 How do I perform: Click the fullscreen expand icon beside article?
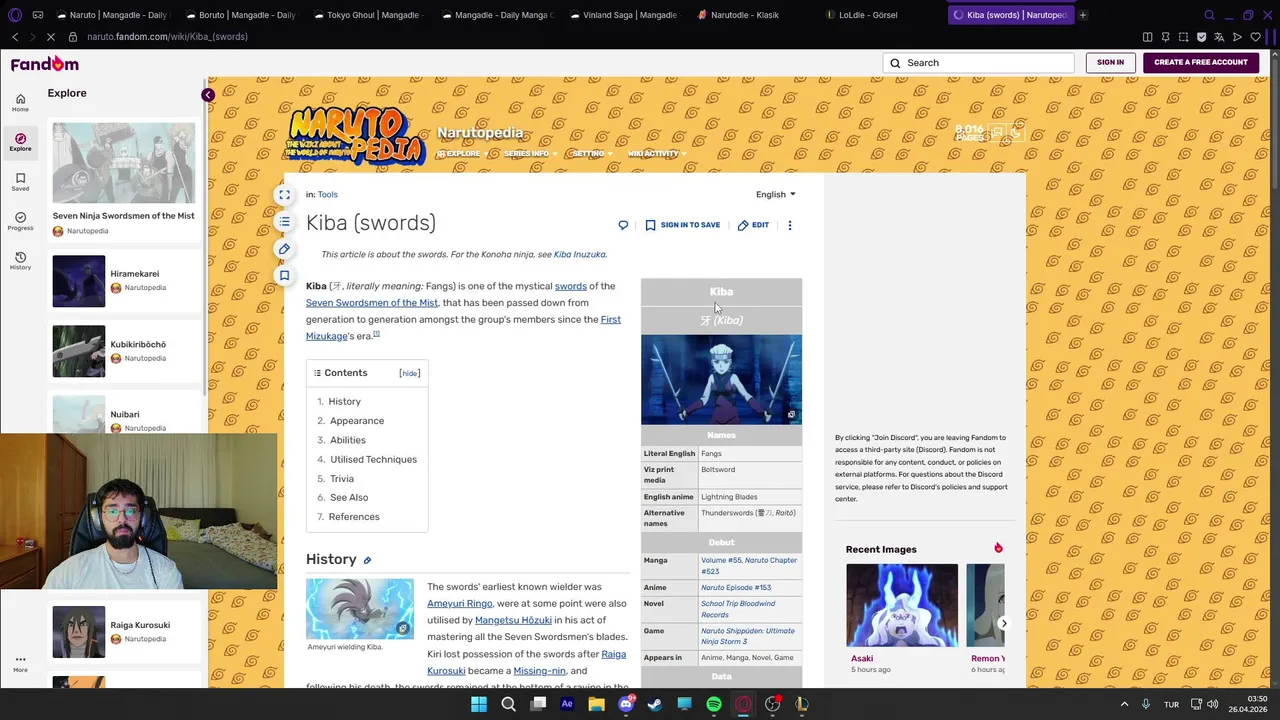284,195
